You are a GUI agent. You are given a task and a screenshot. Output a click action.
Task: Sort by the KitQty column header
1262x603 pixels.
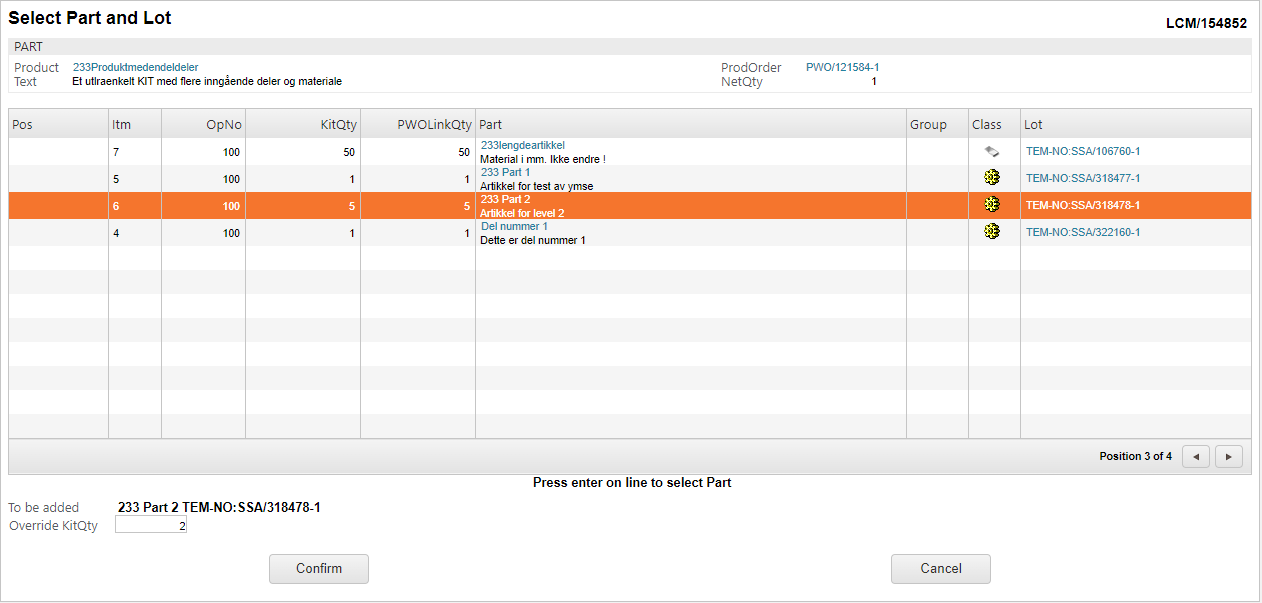[335, 124]
